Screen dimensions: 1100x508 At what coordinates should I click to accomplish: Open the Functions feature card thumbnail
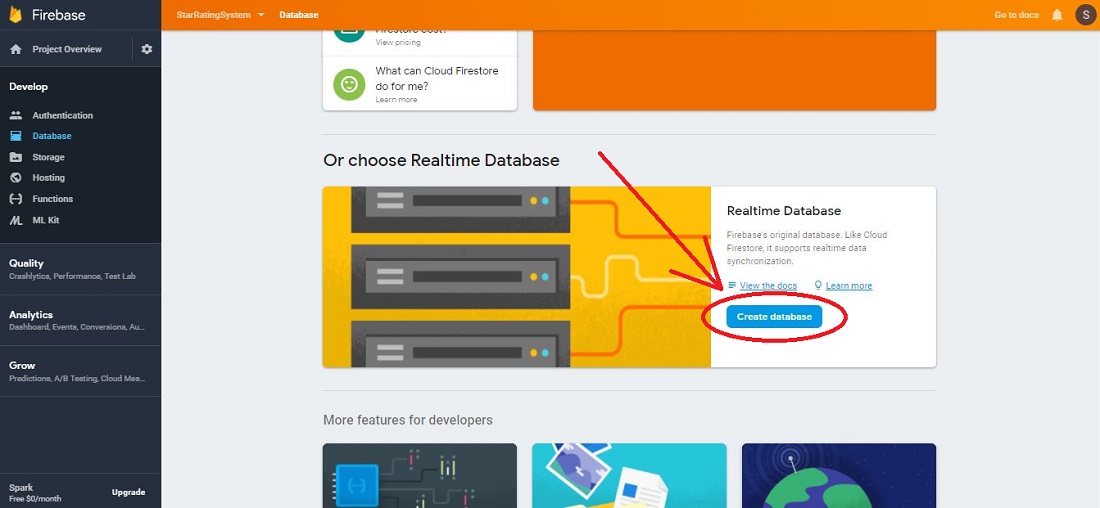coord(420,475)
